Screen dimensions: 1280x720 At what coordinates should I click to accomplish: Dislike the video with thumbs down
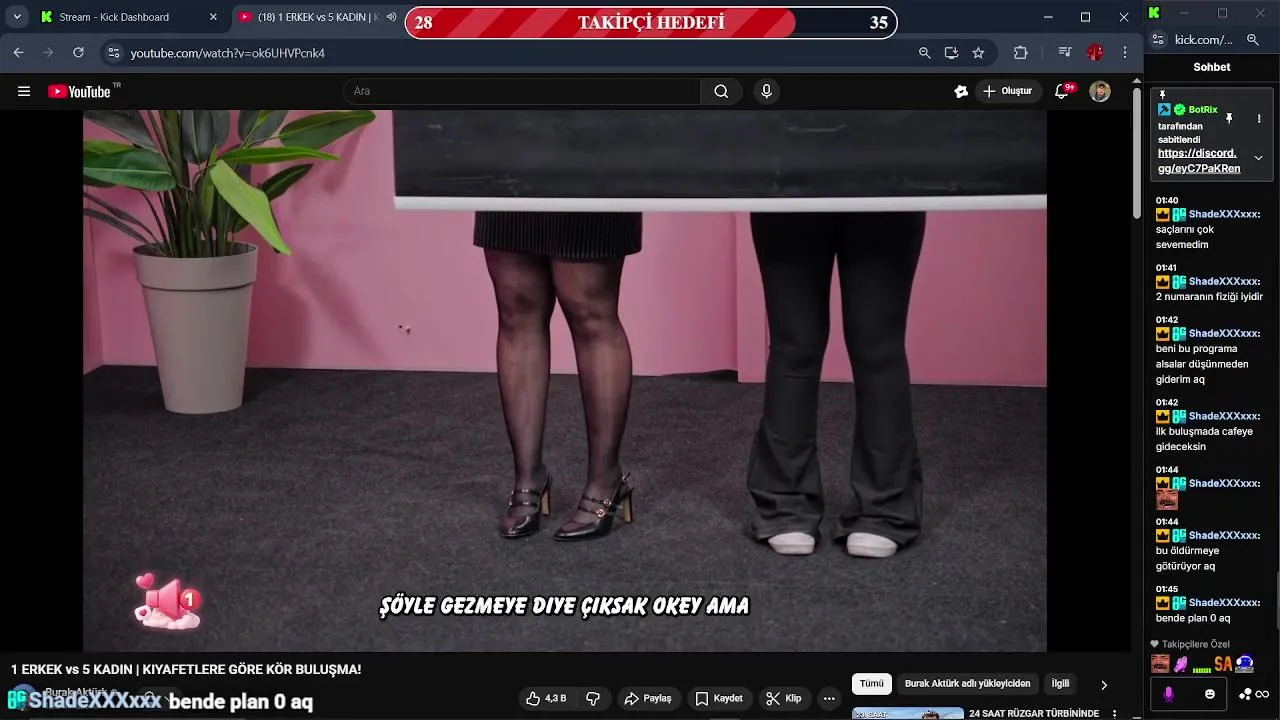point(593,698)
